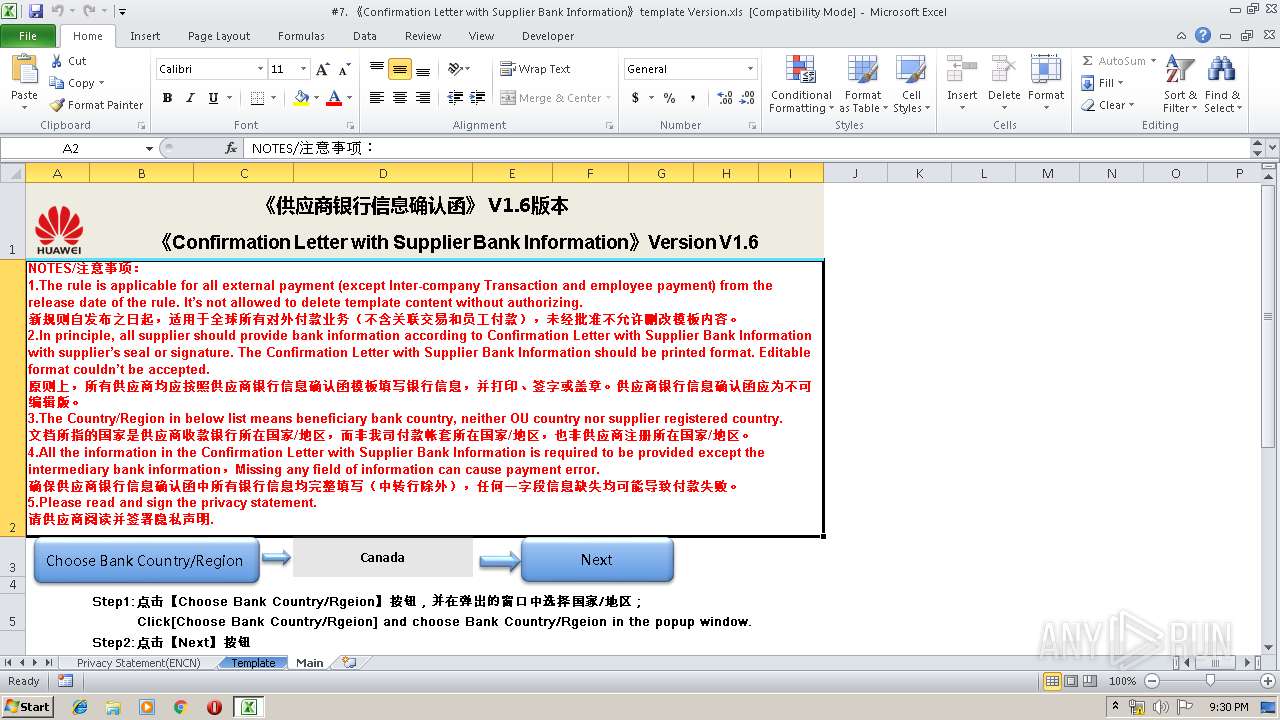The width and height of the screenshot is (1280, 720).
Task: Apply Percent Style format
Action: tap(669, 98)
